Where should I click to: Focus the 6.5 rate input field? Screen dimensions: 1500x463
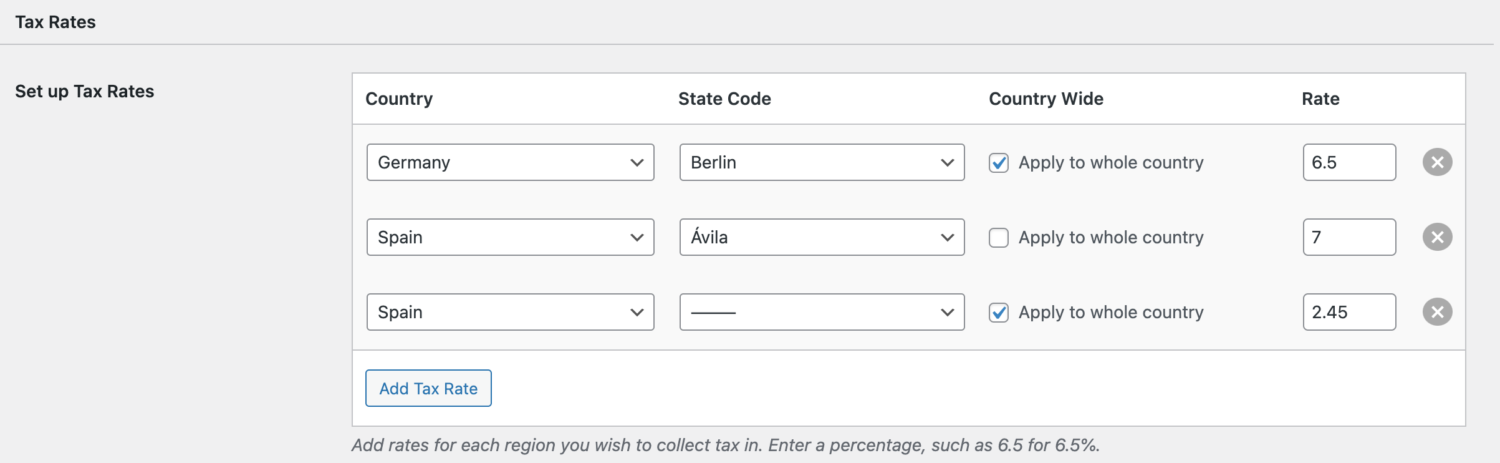click(1349, 162)
